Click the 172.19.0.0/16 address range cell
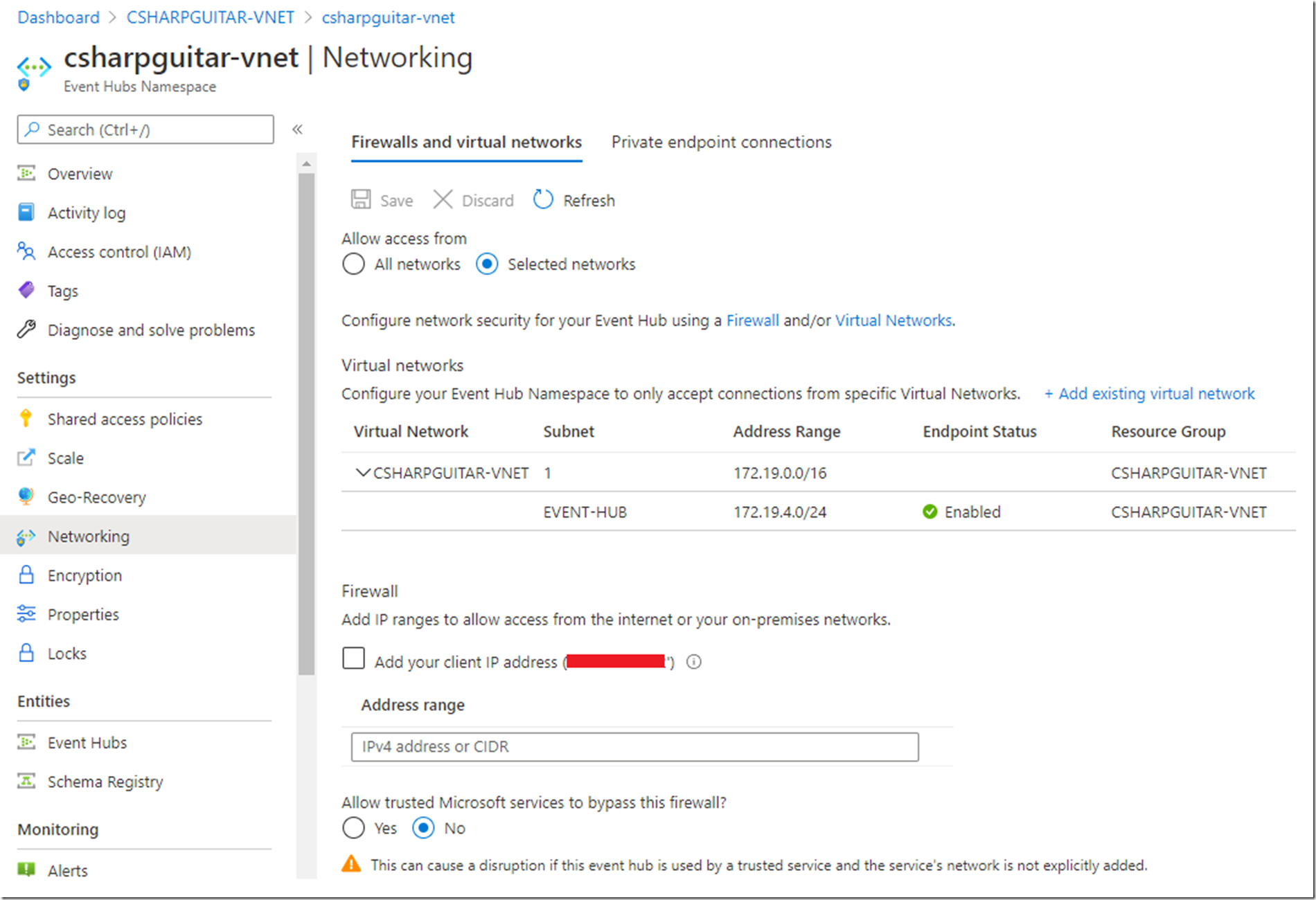This screenshot has width=1316, height=900. [780, 473]
